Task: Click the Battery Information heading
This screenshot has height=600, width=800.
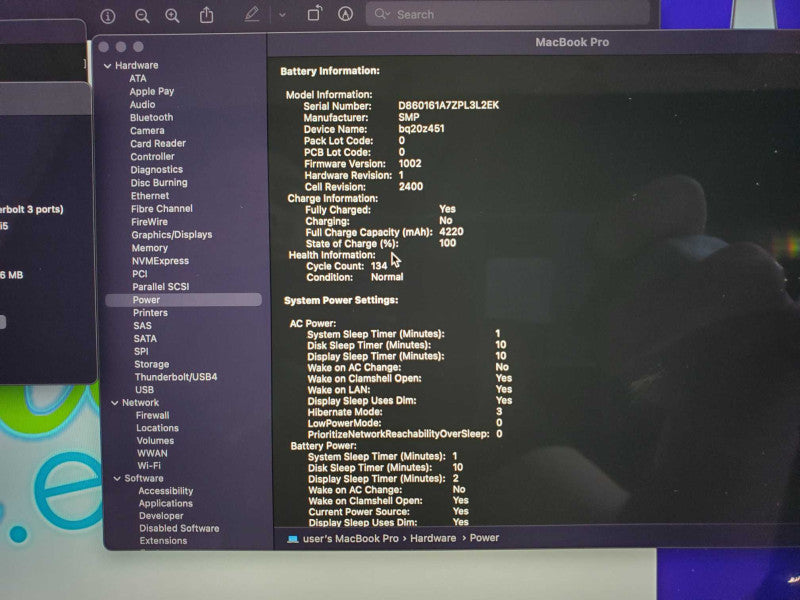Action: tap(330, 71)
